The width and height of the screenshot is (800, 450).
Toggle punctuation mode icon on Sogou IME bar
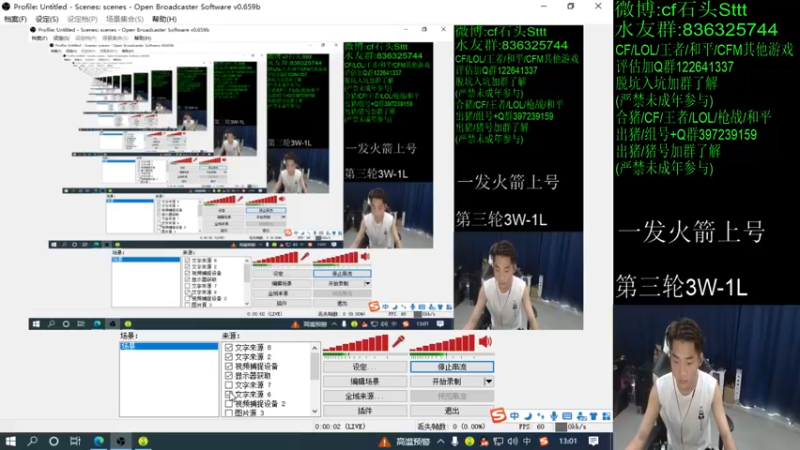(540, 416)
